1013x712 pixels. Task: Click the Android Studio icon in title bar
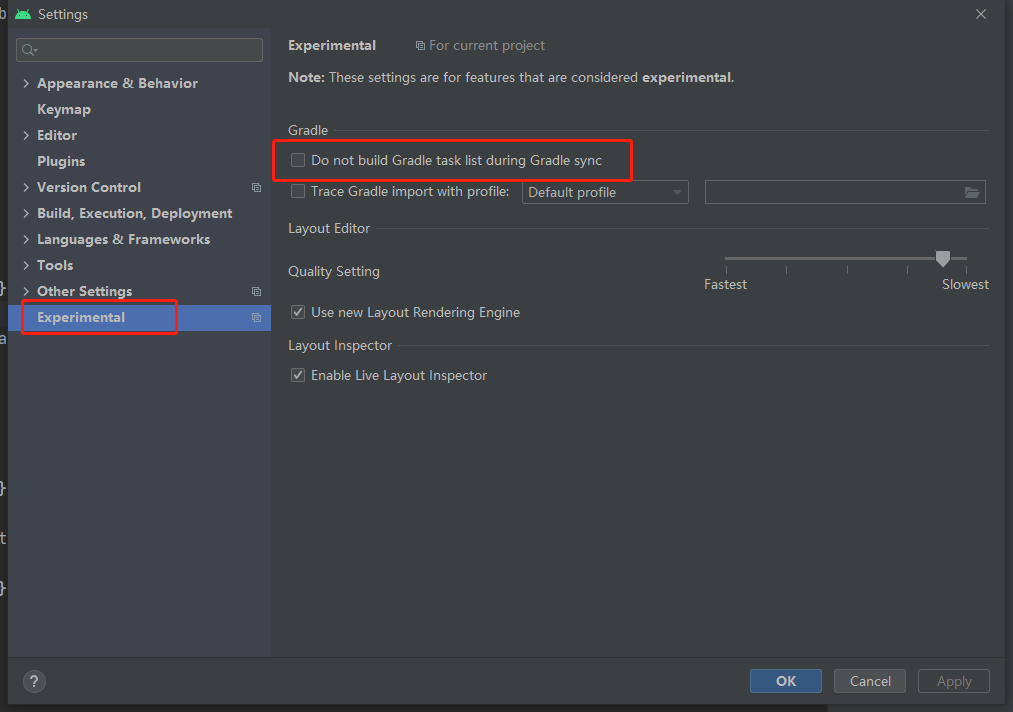23,14
